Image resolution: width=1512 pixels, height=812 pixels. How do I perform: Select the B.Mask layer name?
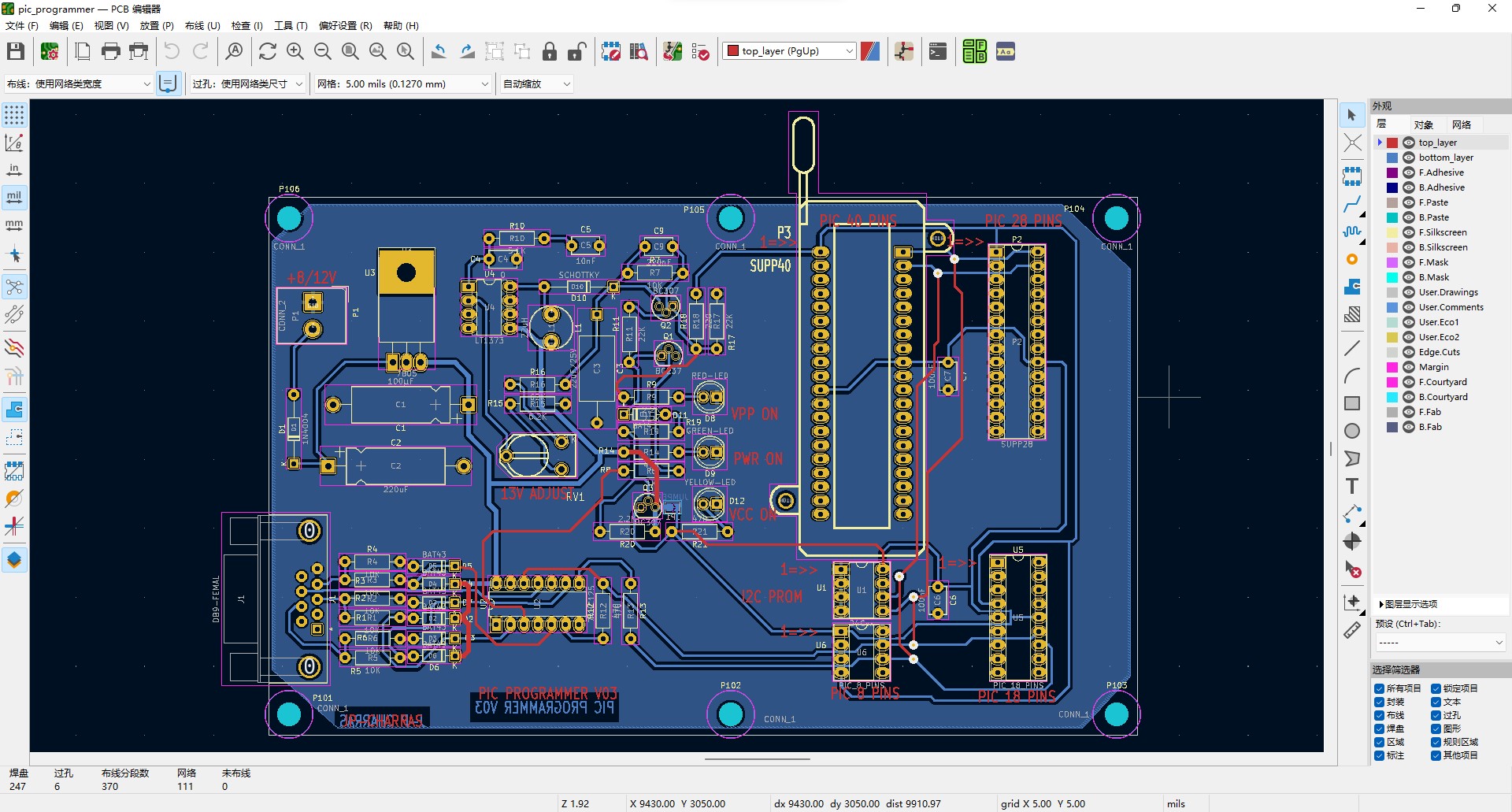[x=1434, y=277]
